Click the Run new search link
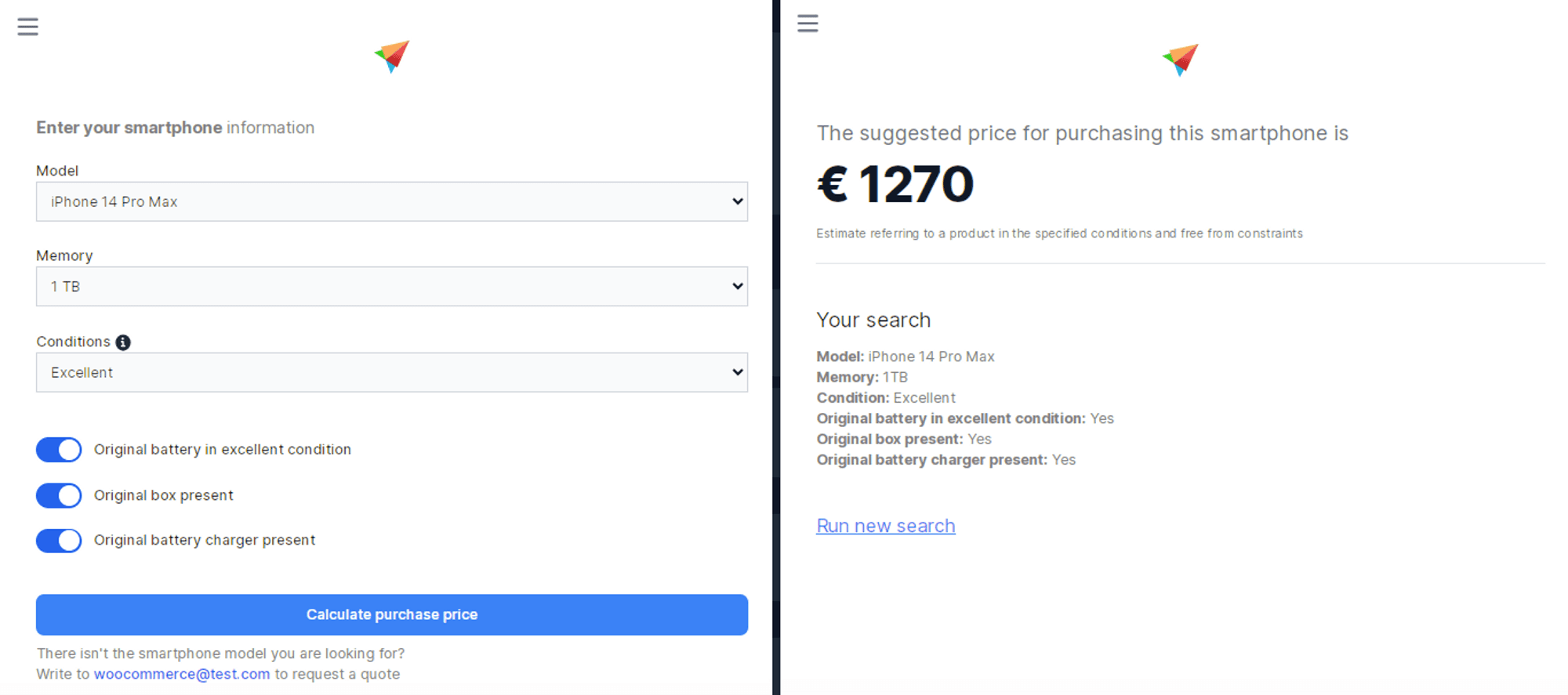This screenshot has height=695, width=1568. point(885,526)
